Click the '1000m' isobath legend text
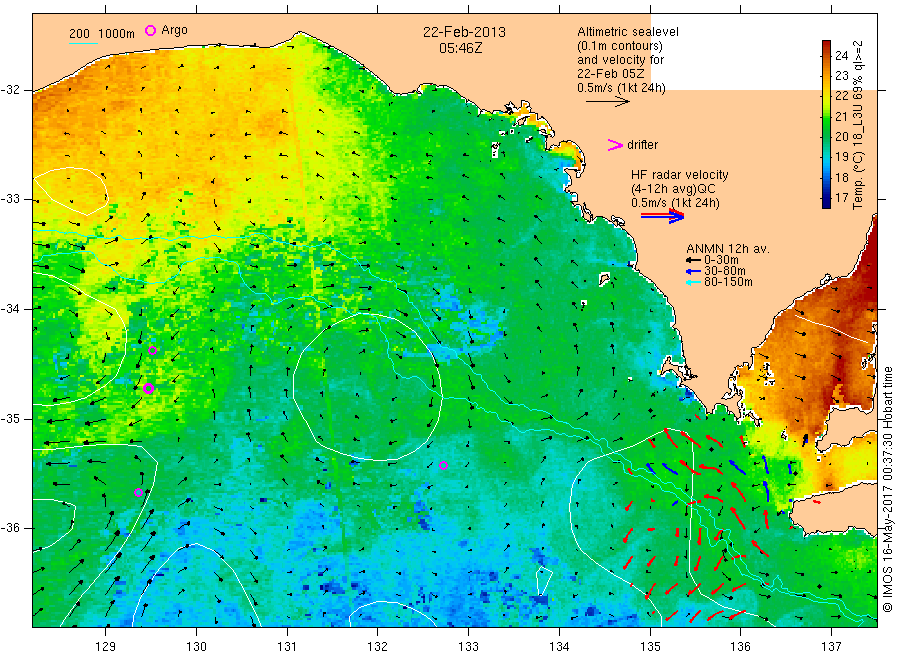 (117, 34)
